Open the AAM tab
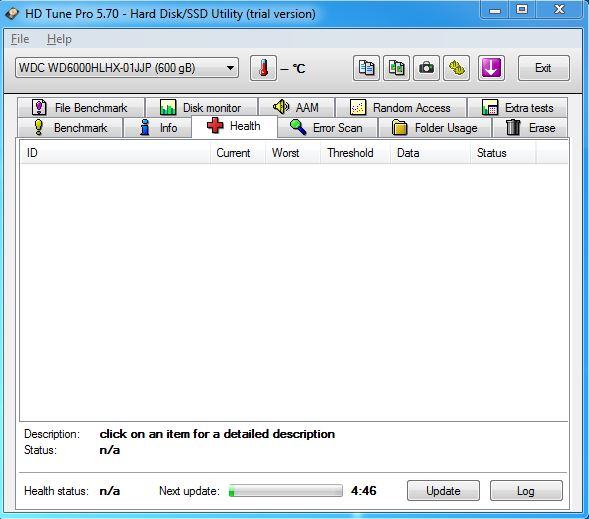Viewport: 589px width, 519px height. coord(296,108)
